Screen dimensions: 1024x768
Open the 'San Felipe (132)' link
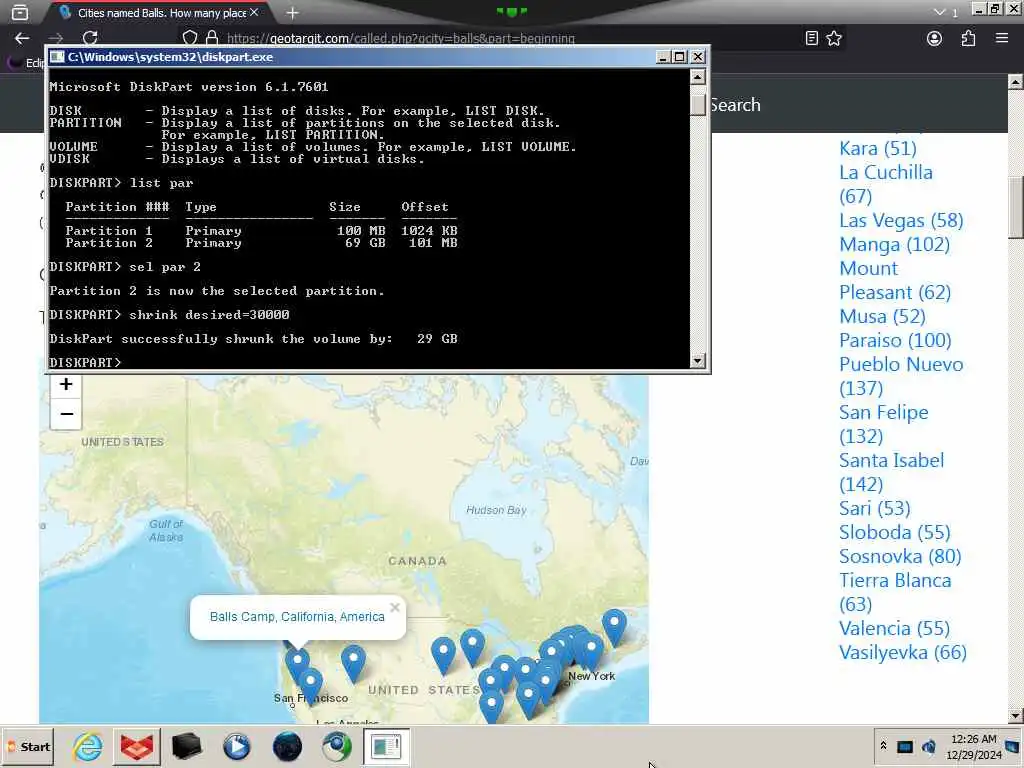[x=884, y=424]
